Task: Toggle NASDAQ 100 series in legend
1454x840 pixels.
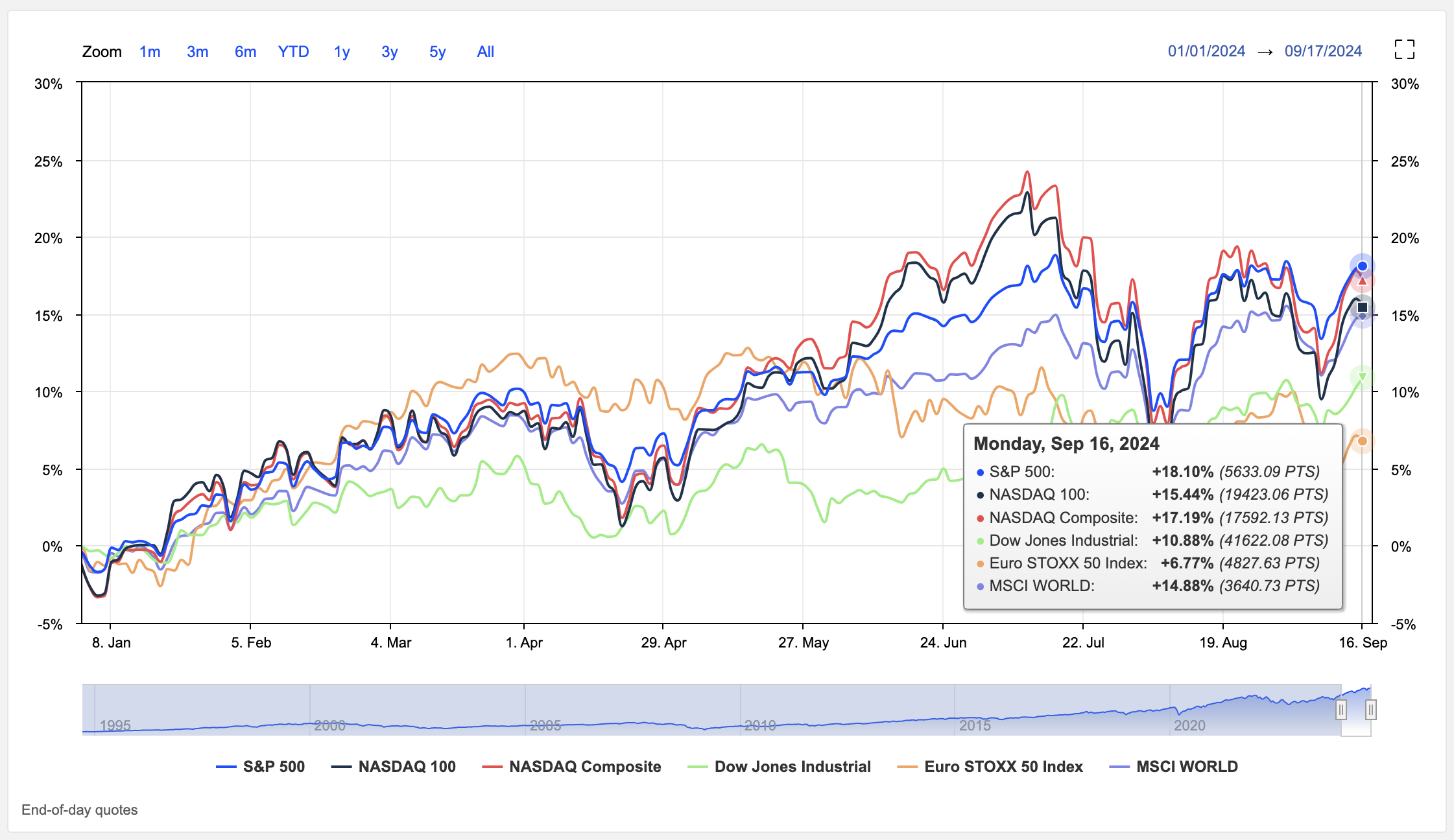Action: point(394,767)
